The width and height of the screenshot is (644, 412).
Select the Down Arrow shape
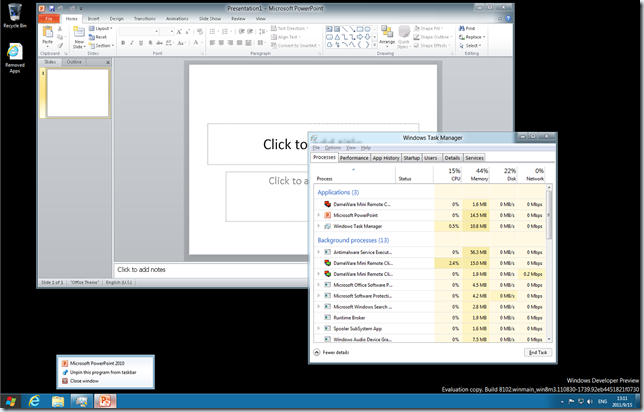pyautogui.click(x=368, y=37)
